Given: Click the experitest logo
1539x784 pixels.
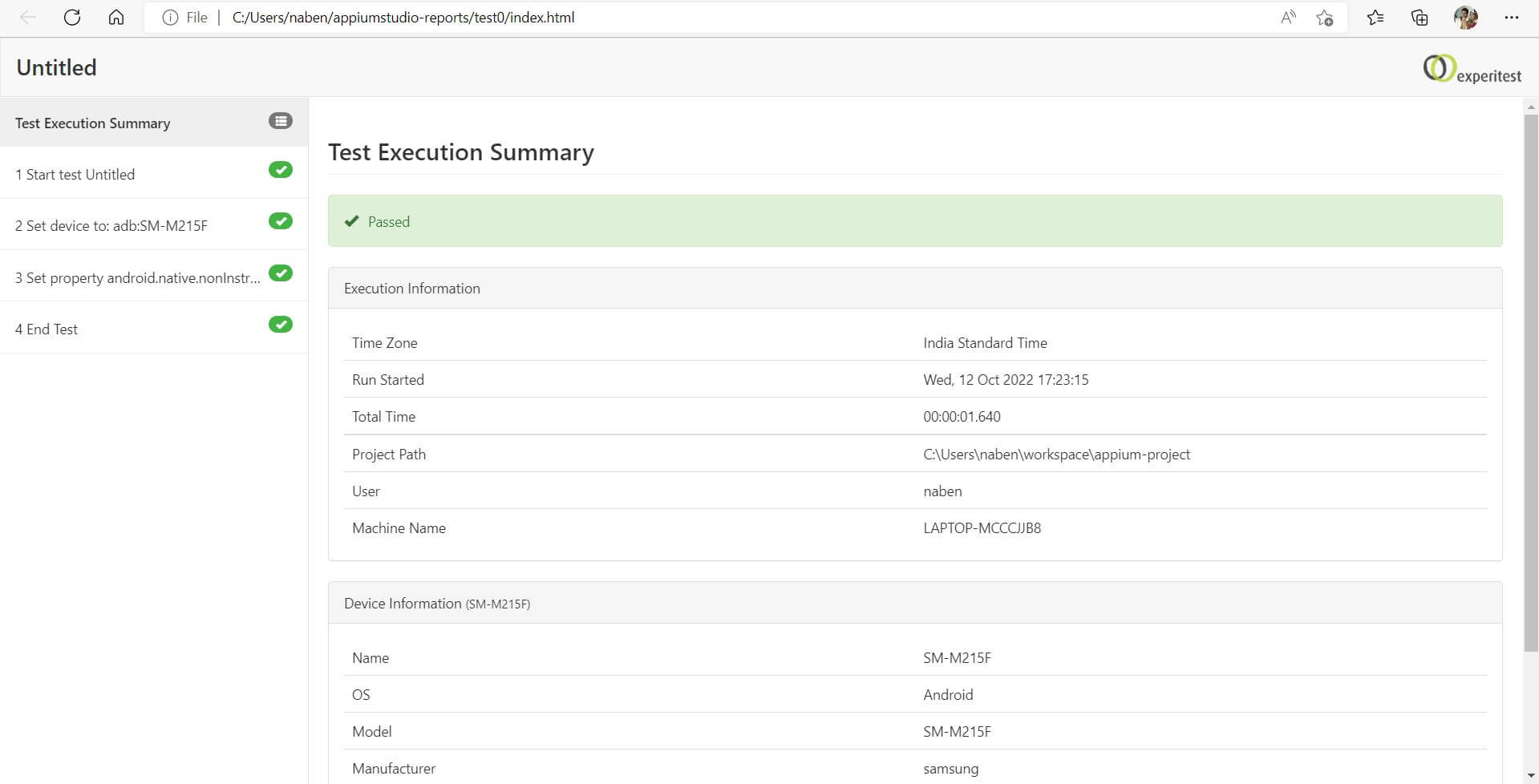Looking at the screenshot, I should (1472, 69).
